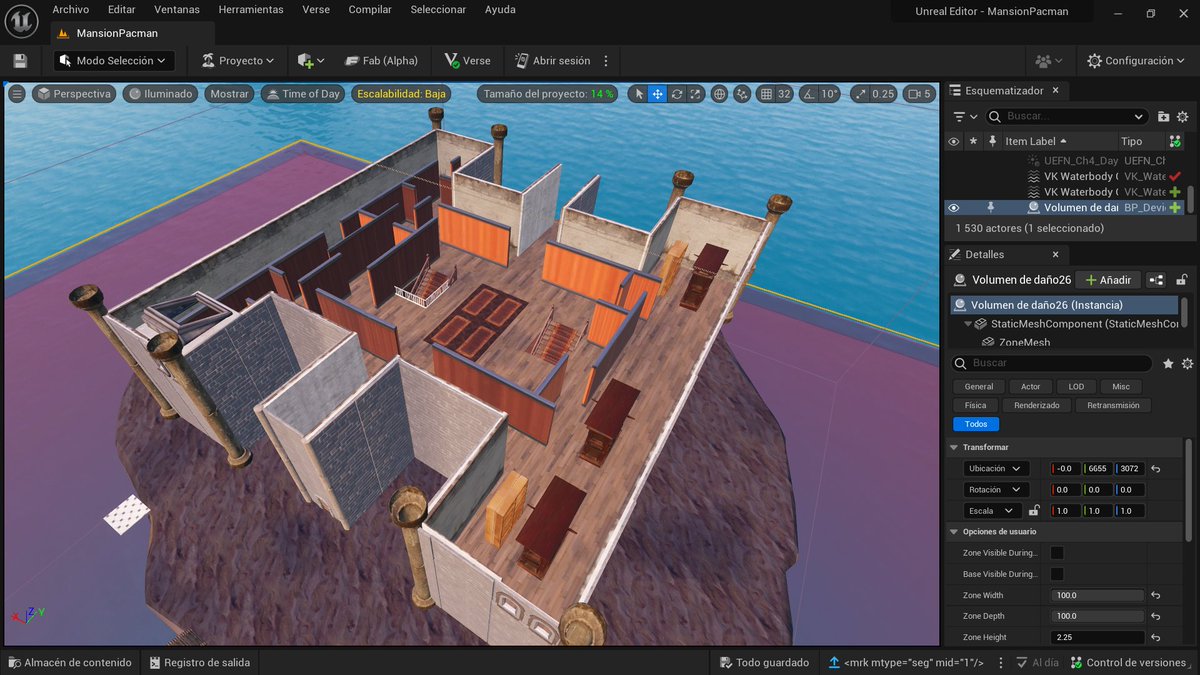1200x675 pixels.
Task: Toggle rotation snapping angle icon
Action: pos(811,94)
